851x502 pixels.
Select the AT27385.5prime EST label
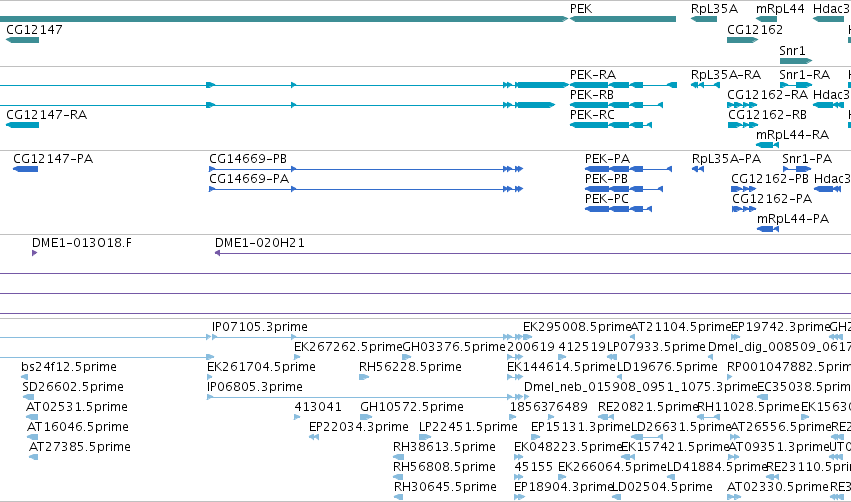tap(80, 447)
